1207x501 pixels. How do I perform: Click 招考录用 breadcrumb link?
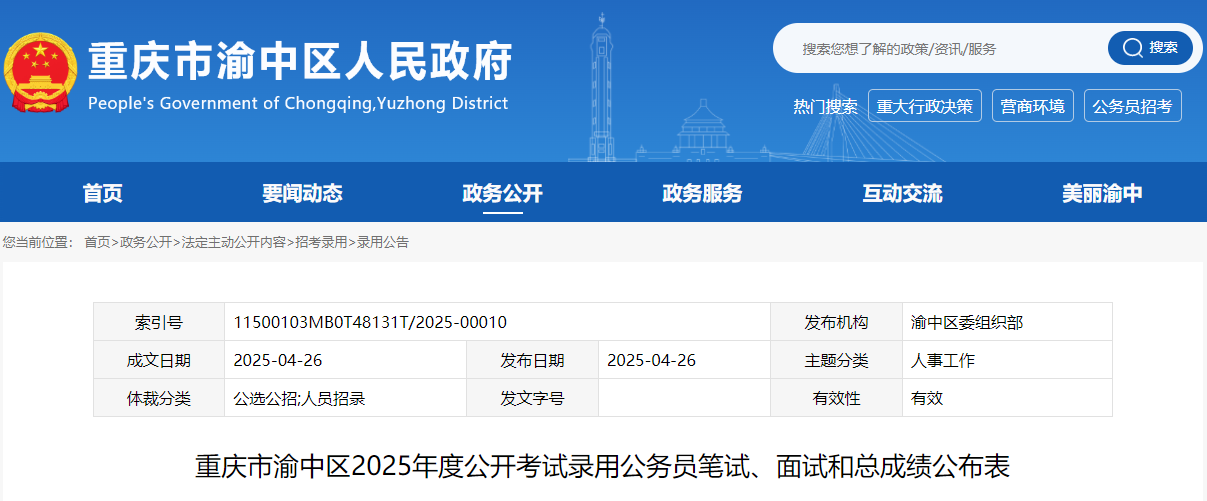(321, 243)
